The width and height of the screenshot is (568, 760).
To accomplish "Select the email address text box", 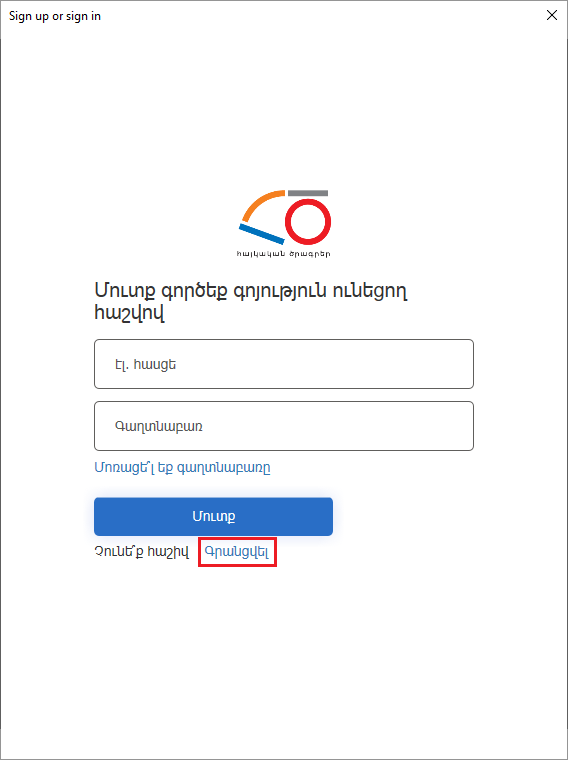I will pyautogui.click(x=284, y=364).
